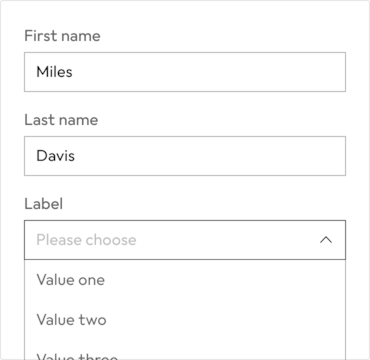Place cursor on the text 'Davis'
Image resolution: width=370 pixels, height=360 pixels.
click(x=55, y=156)
